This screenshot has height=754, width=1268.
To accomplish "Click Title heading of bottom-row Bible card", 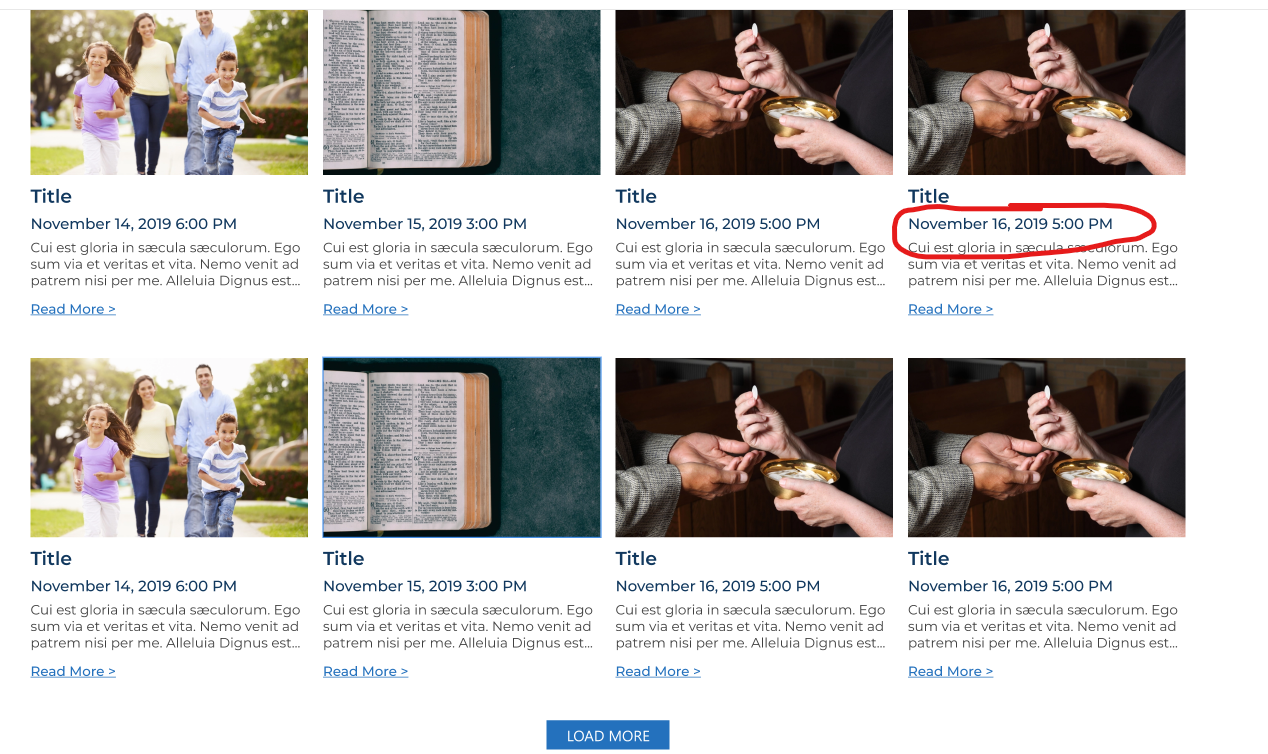I will tap(343, 558).
